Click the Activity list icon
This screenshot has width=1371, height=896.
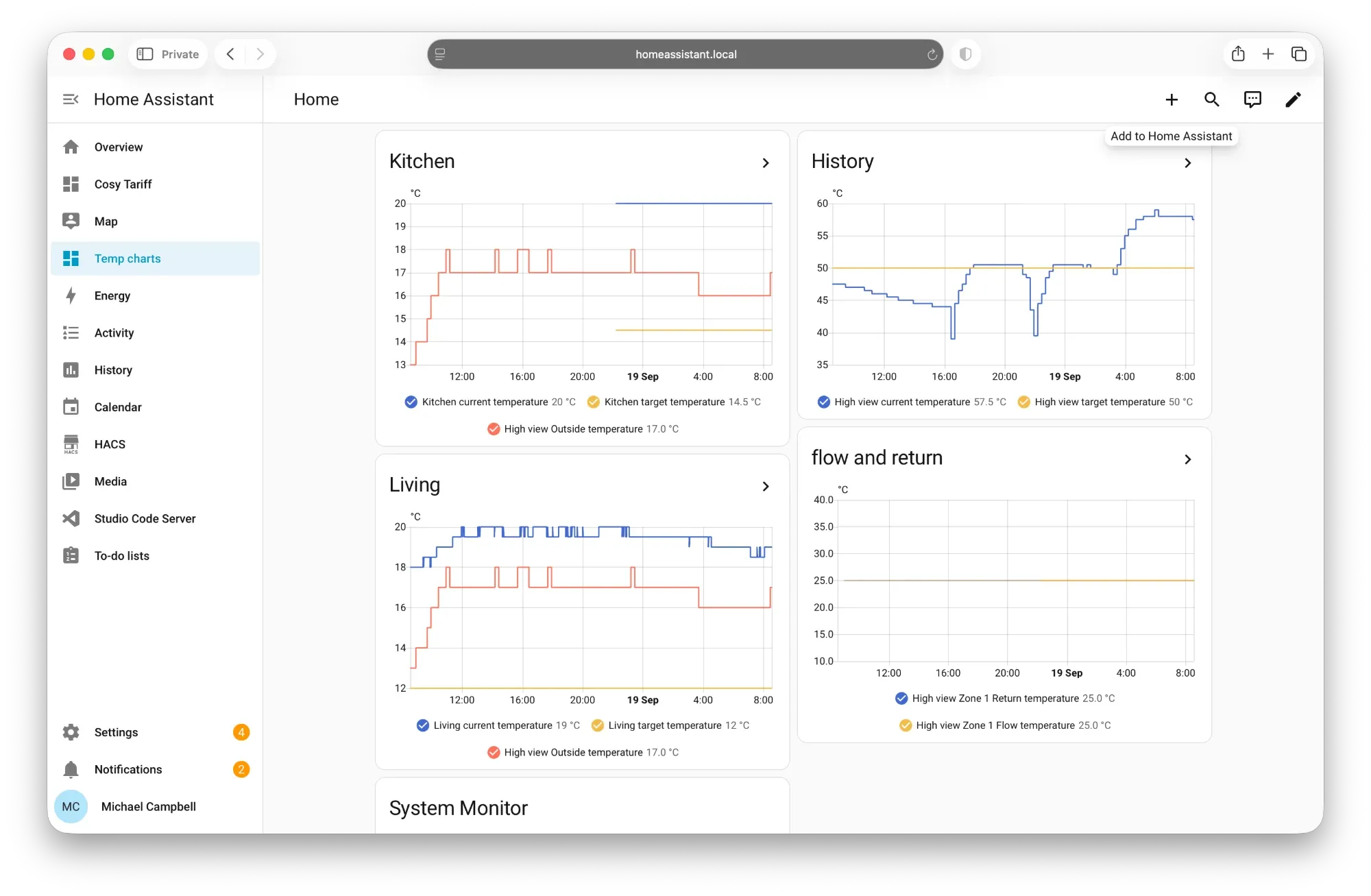click(x=71, y=332)
